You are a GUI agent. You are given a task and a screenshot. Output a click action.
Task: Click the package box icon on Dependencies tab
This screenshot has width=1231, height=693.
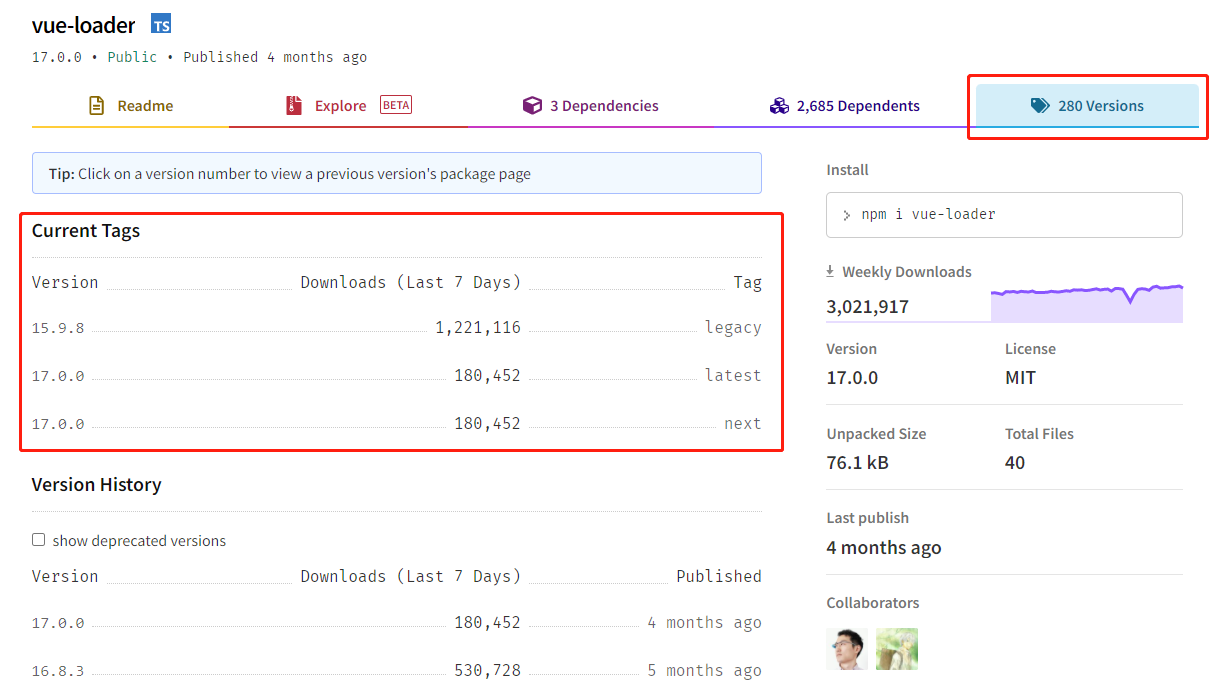pyautogui.click(x=531, y=104)
